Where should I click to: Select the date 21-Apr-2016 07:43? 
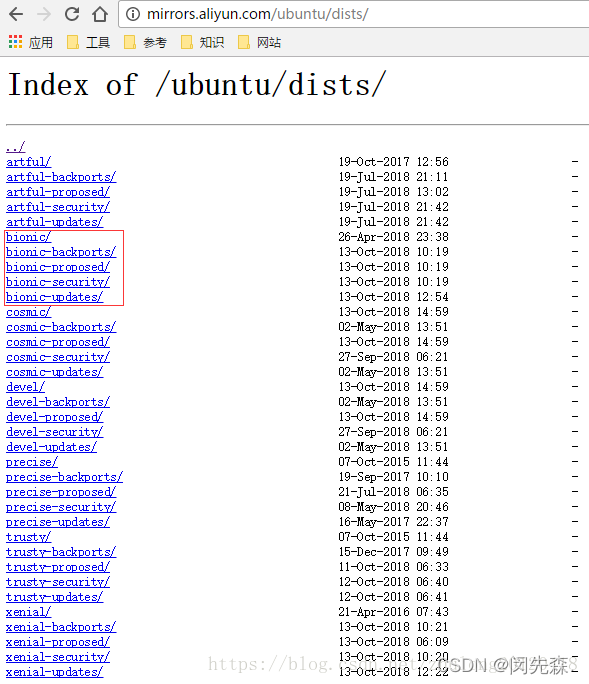394,612
